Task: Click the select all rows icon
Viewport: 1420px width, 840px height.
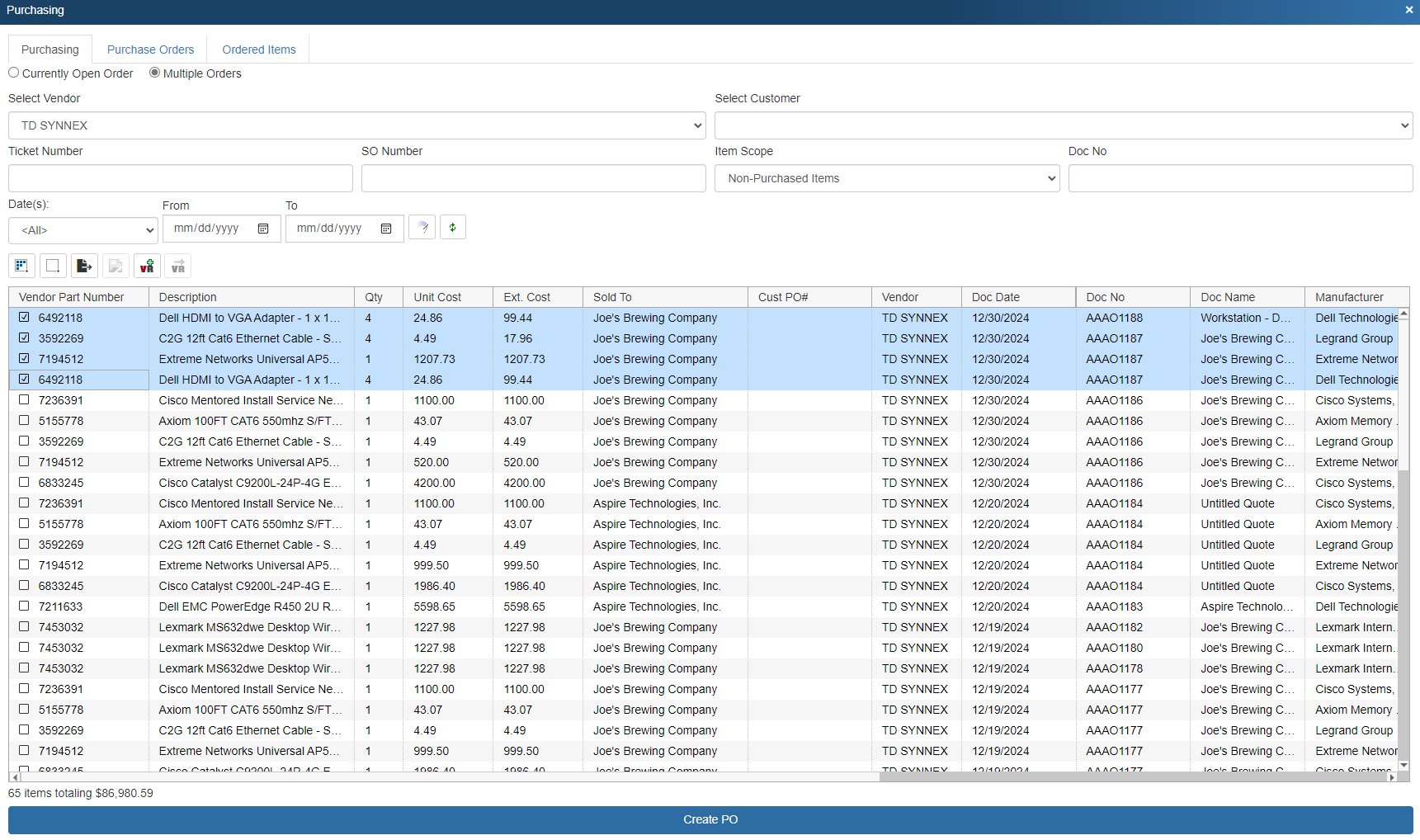Action: (x=22, y=266)
